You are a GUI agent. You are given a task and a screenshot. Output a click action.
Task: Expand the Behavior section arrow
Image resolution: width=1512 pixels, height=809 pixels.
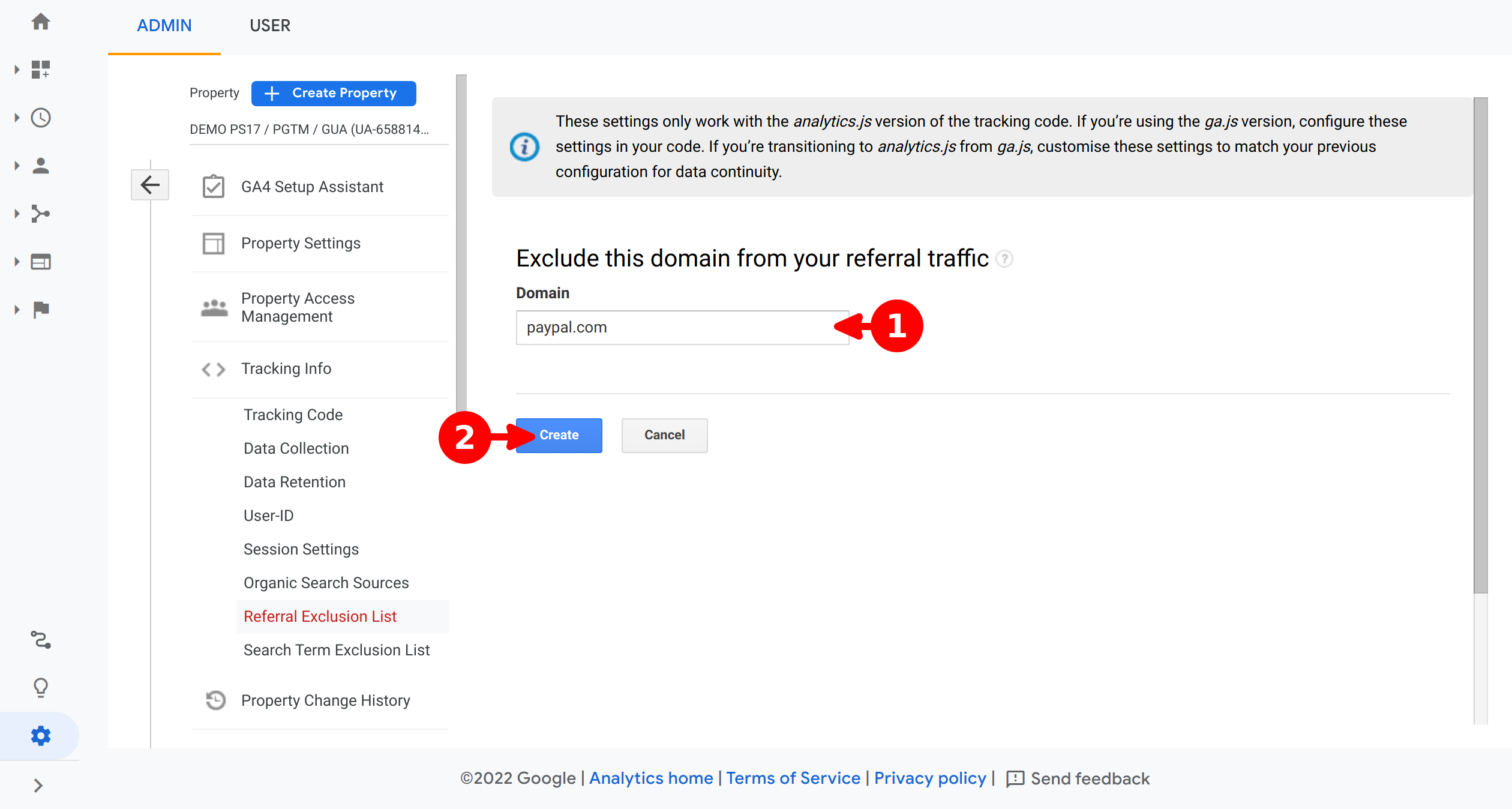pyautogui.click(x=17, y=262)
